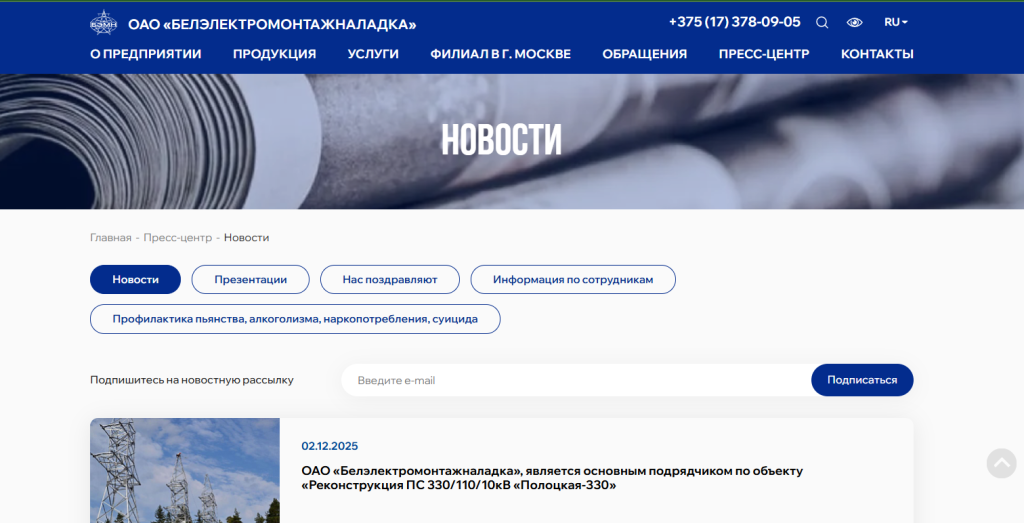The height and width of the screenshot is (523, 1024).
Task: Click the НОВОСТИ banner heading
Action: (502, 139)
